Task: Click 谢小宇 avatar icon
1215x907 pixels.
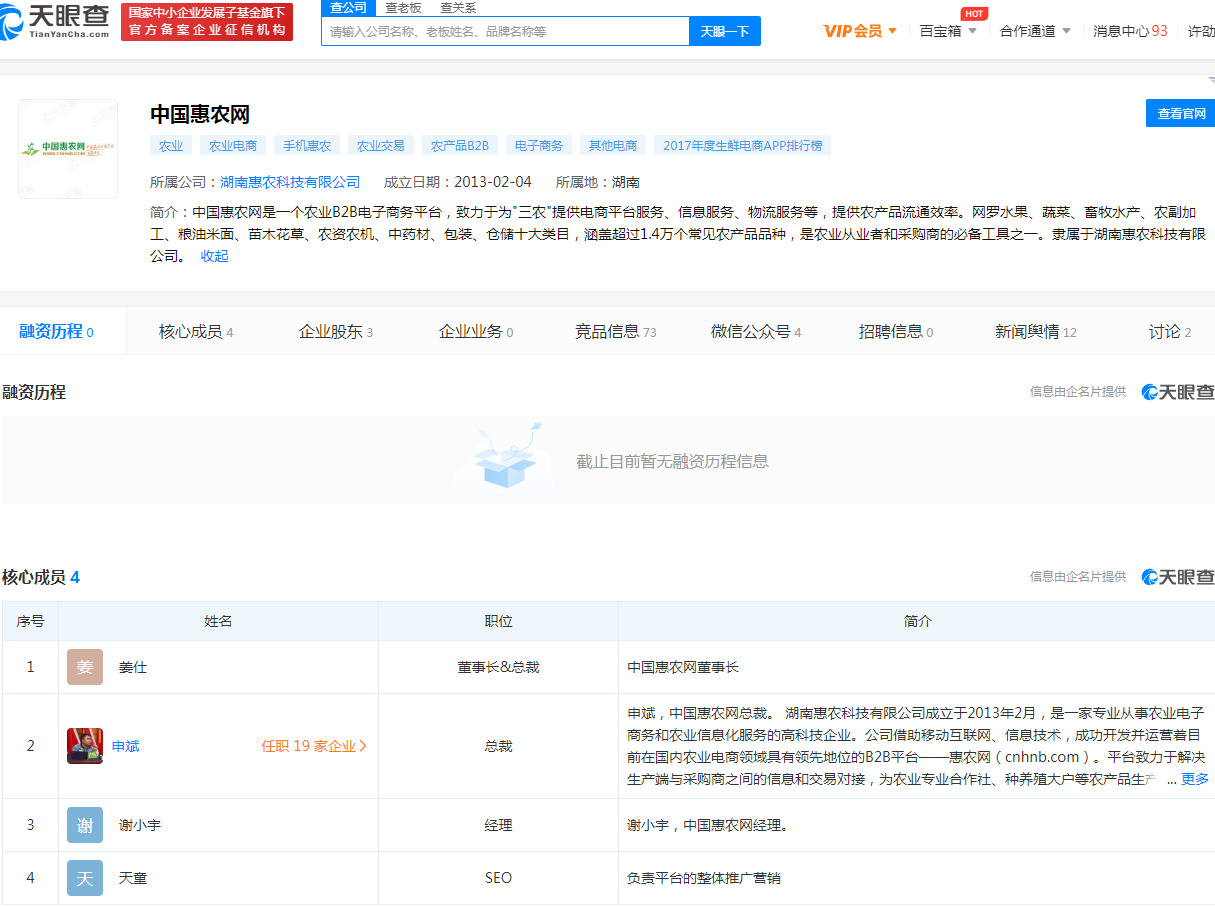Action: click(x=85, y=825)
